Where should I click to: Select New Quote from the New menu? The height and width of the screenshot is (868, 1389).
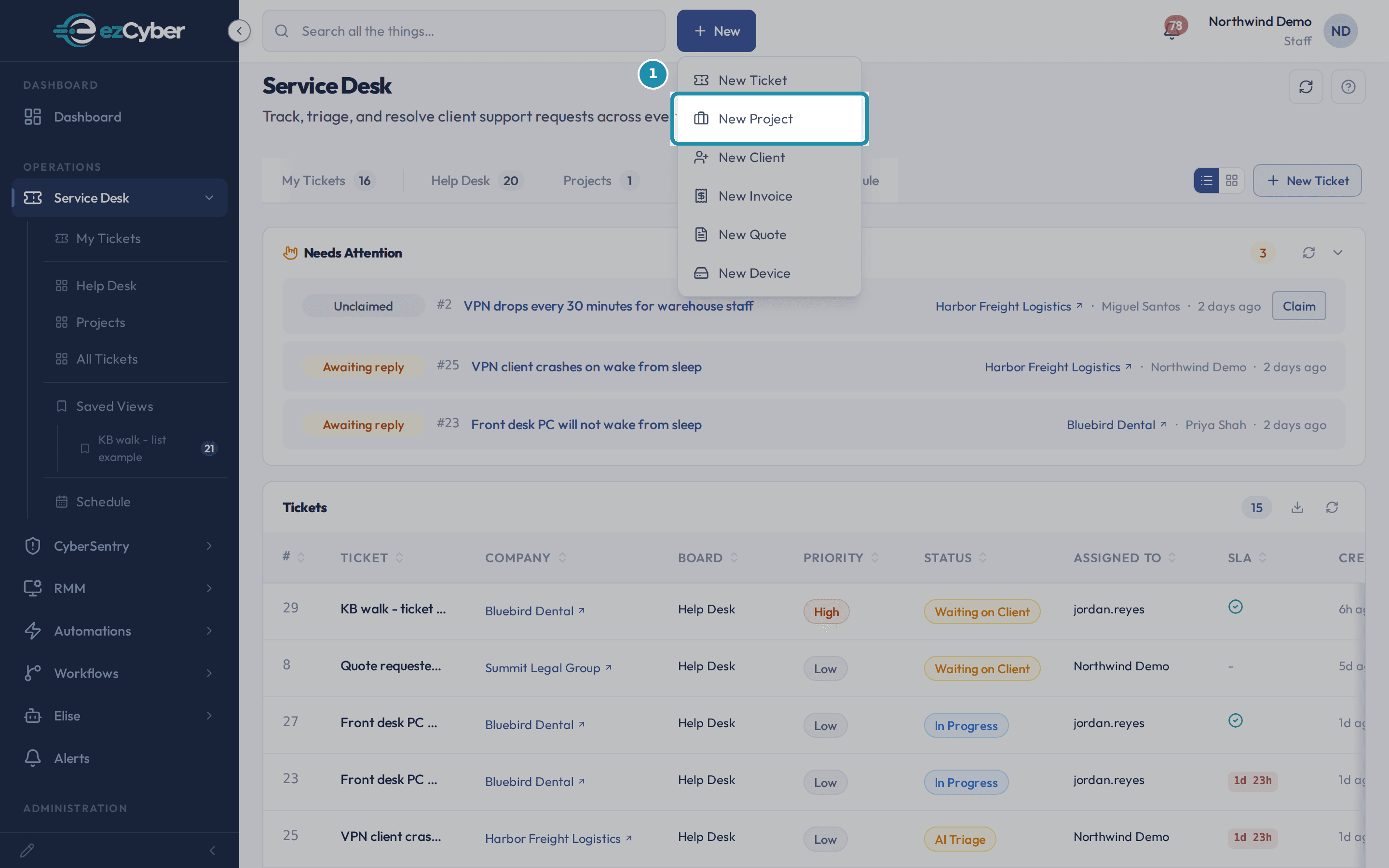coord(769,234)
